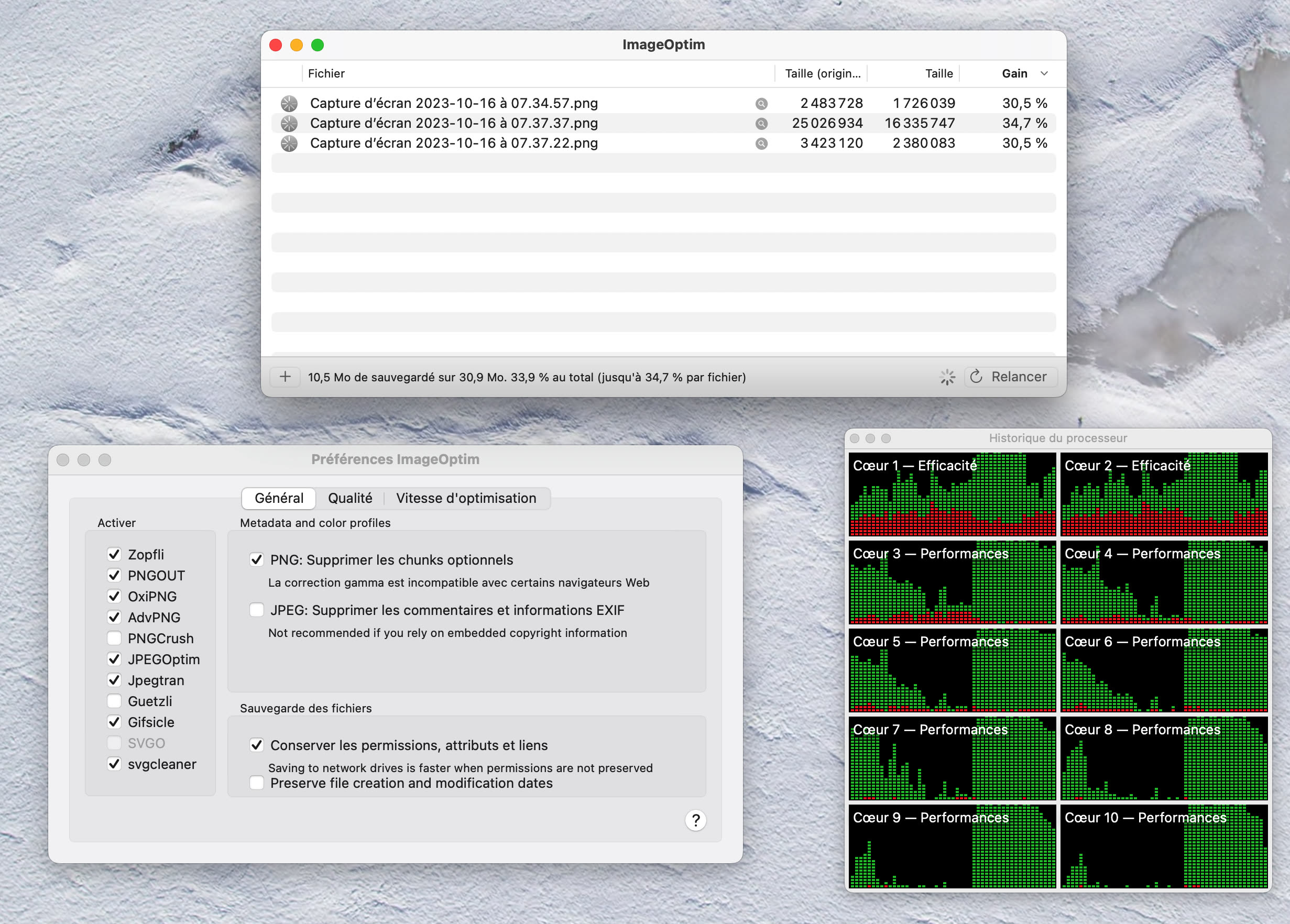Toggle the Gifsicle checkbox
This screenshot has width=1290, height=924.
(114, 722)
